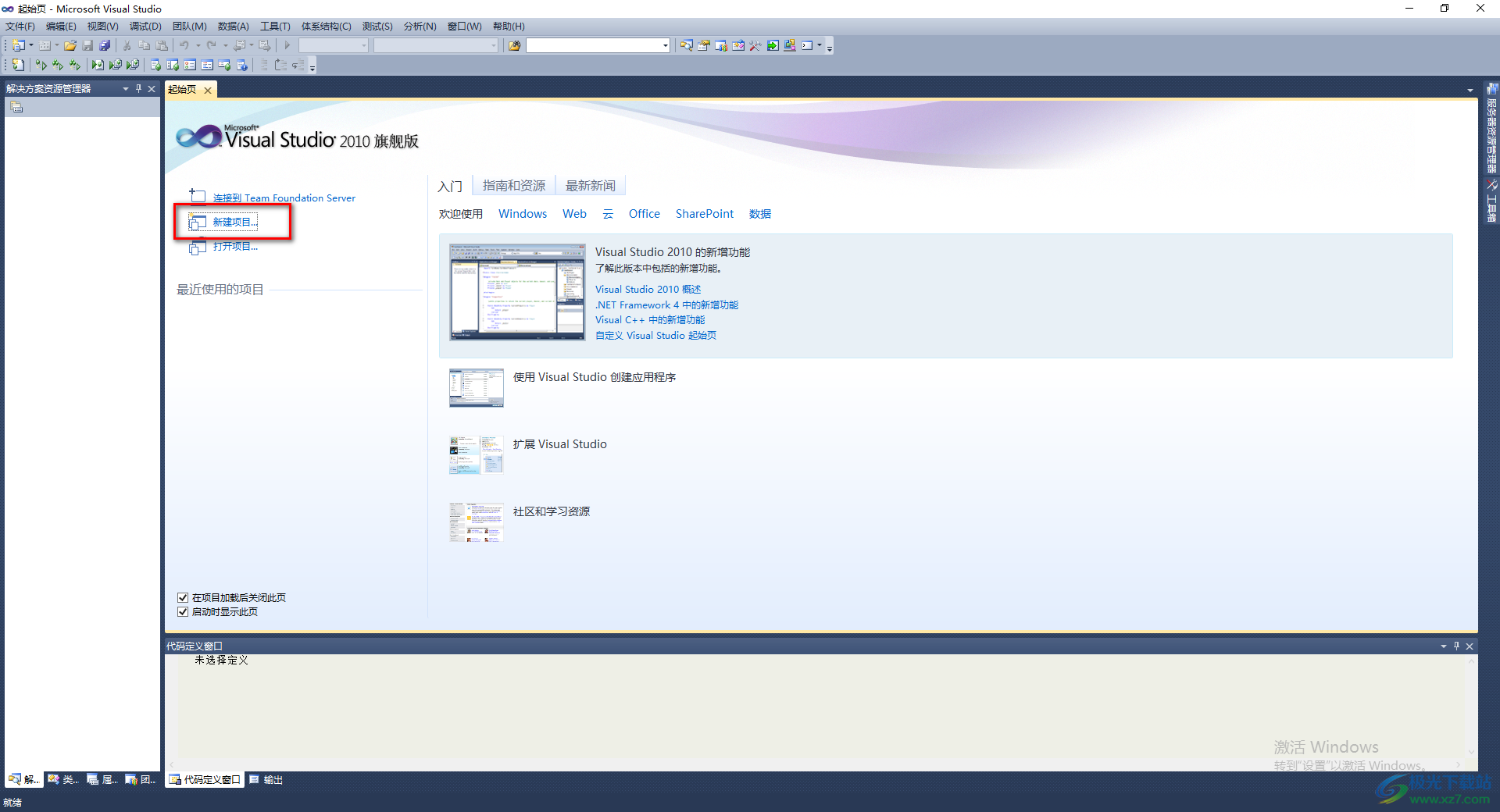This screenshot has width=1500, height=812.
Task: Open 代码定义窗口 panel position dropdown
Action: (1444, 646)
